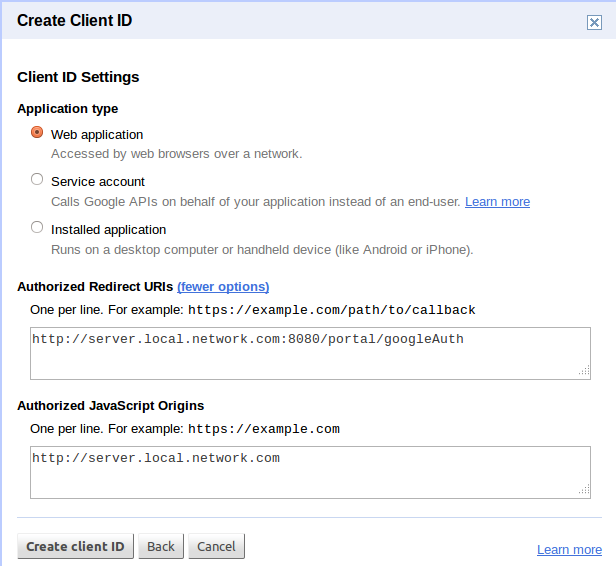Select the Web application radio button
The width and height of the screenshot is (616, 566).
pyautogui.click(x=37, y=132)
